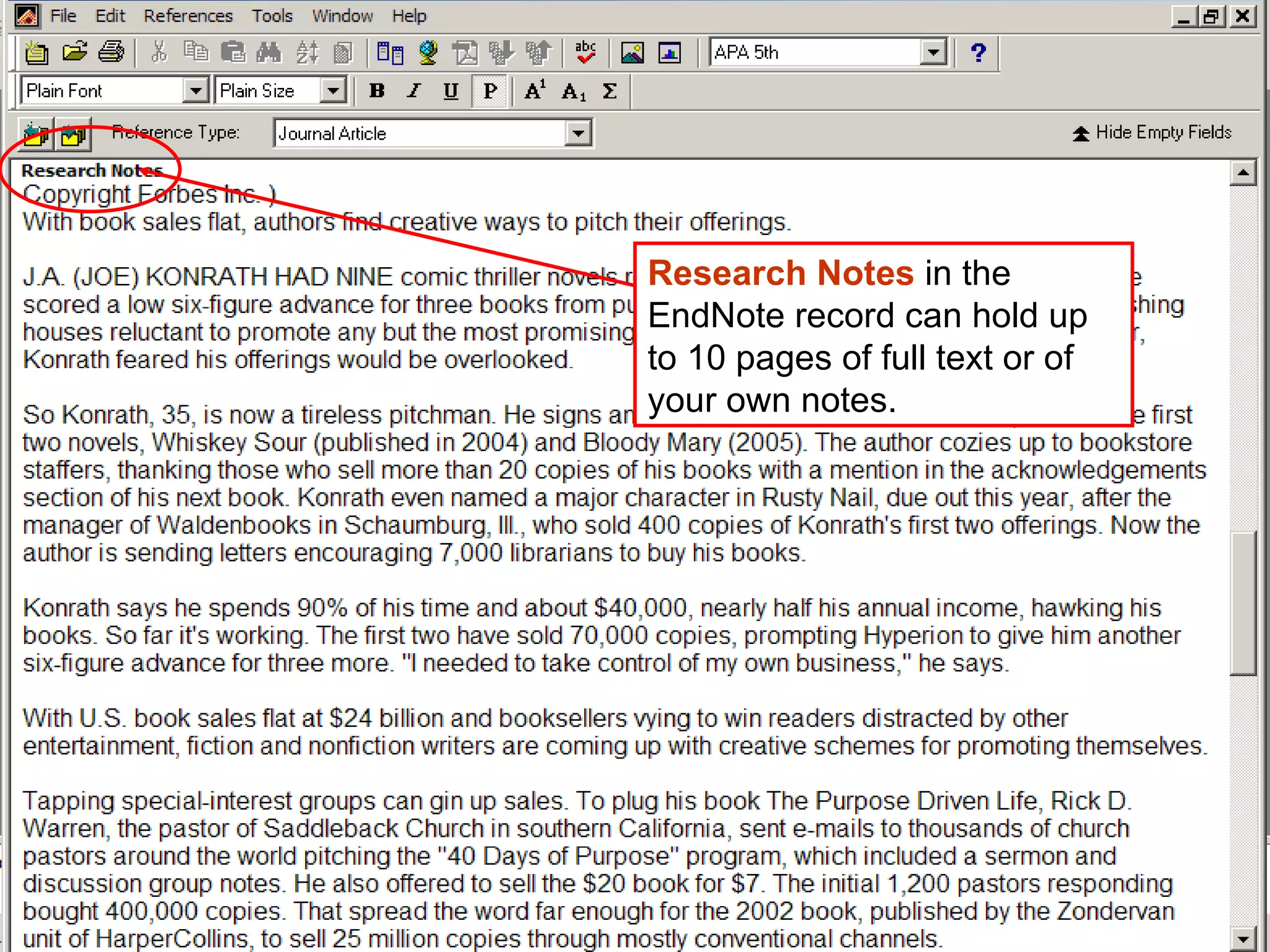Open the File menu
Viewport: 1270px width, 952px height.
click(63, 15)
